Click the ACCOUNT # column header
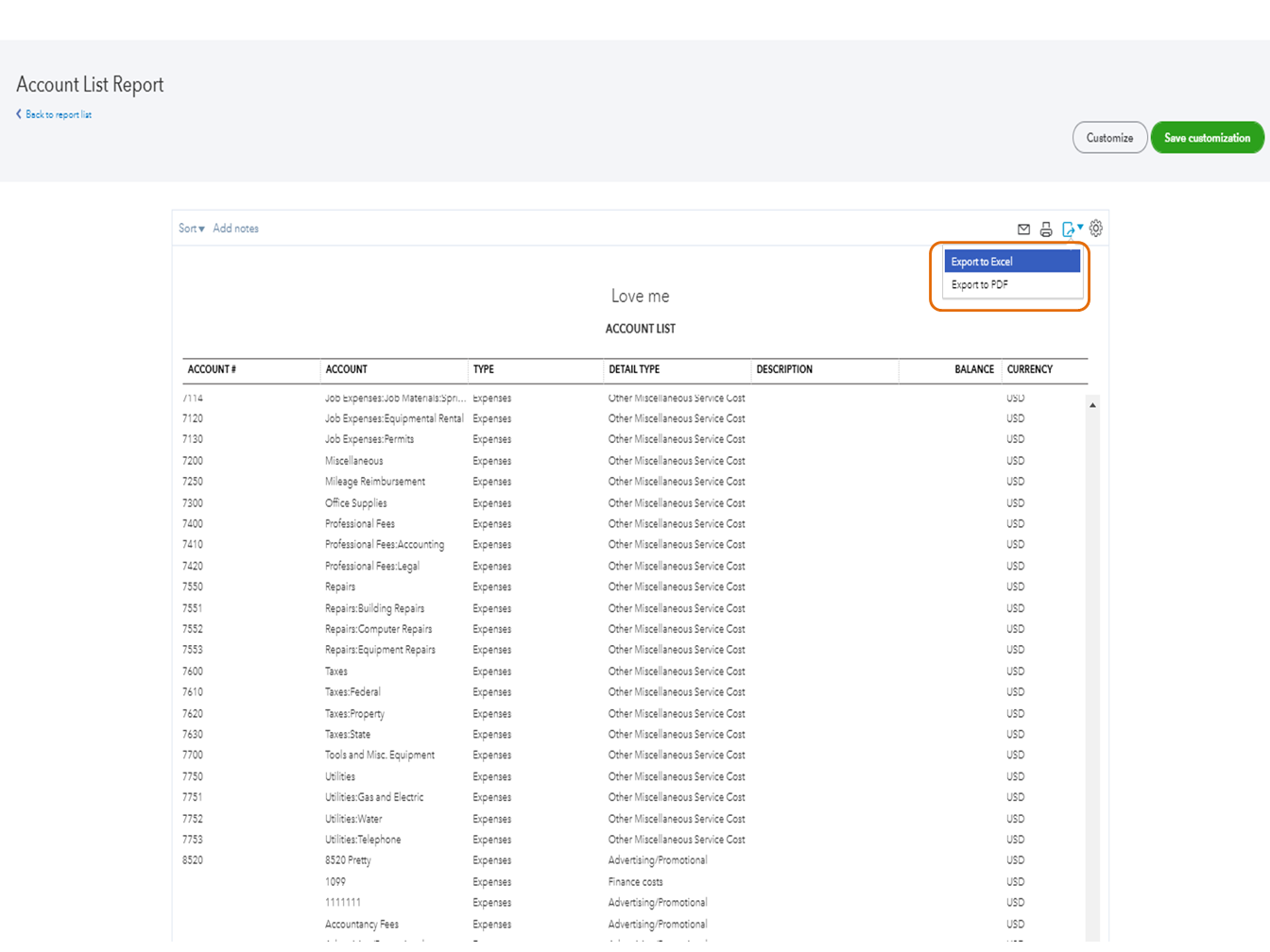Image resolution: width=1270 pixels, height=952 pixels. [x=212, y=369]
